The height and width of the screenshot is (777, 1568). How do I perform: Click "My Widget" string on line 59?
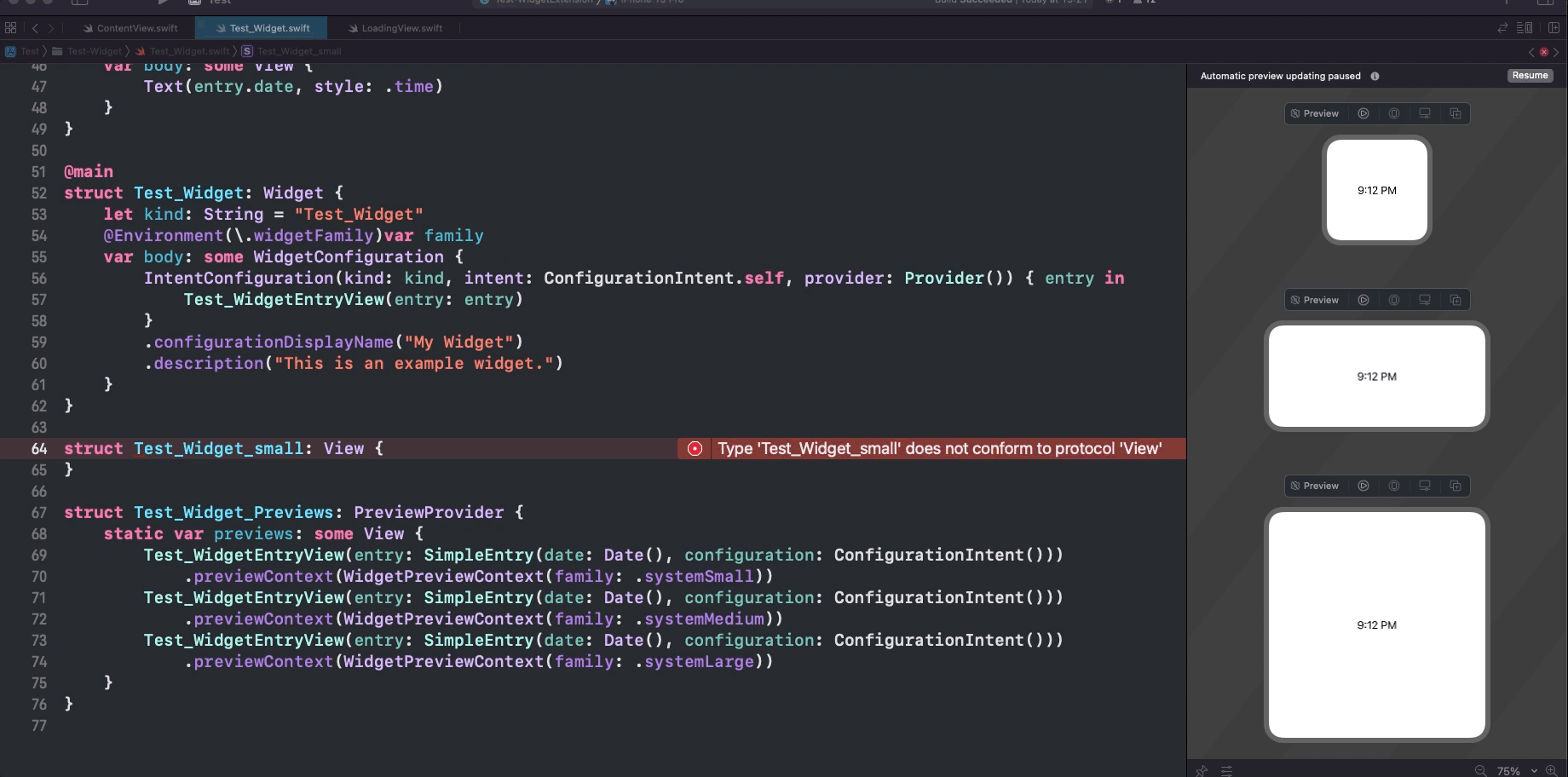(x=458, y=342)
